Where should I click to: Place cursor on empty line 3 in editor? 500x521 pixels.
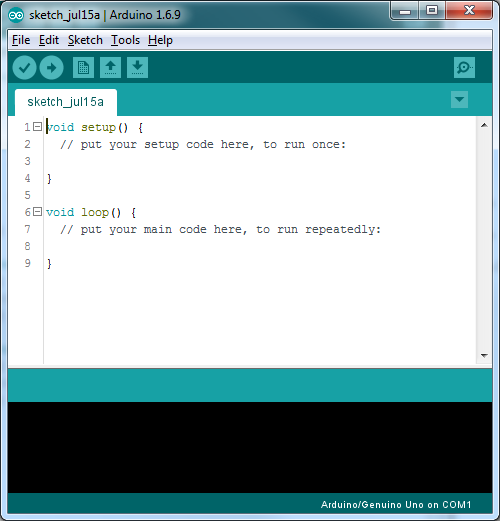pyautogui.click(x=259, y=161)
